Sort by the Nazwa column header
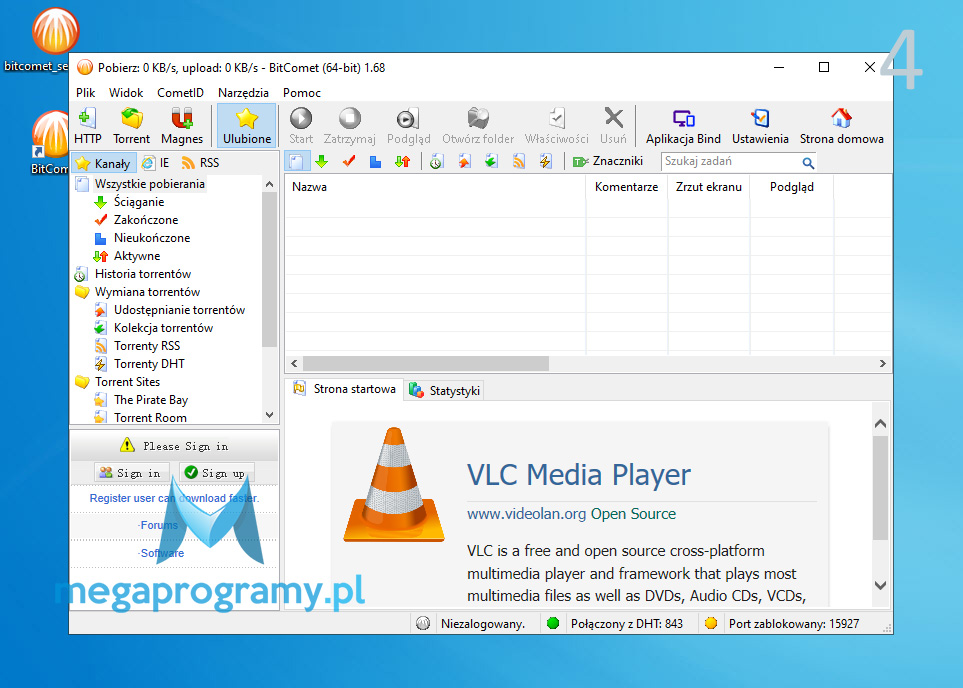Viewport: 963px width, 688px height. 435,187
